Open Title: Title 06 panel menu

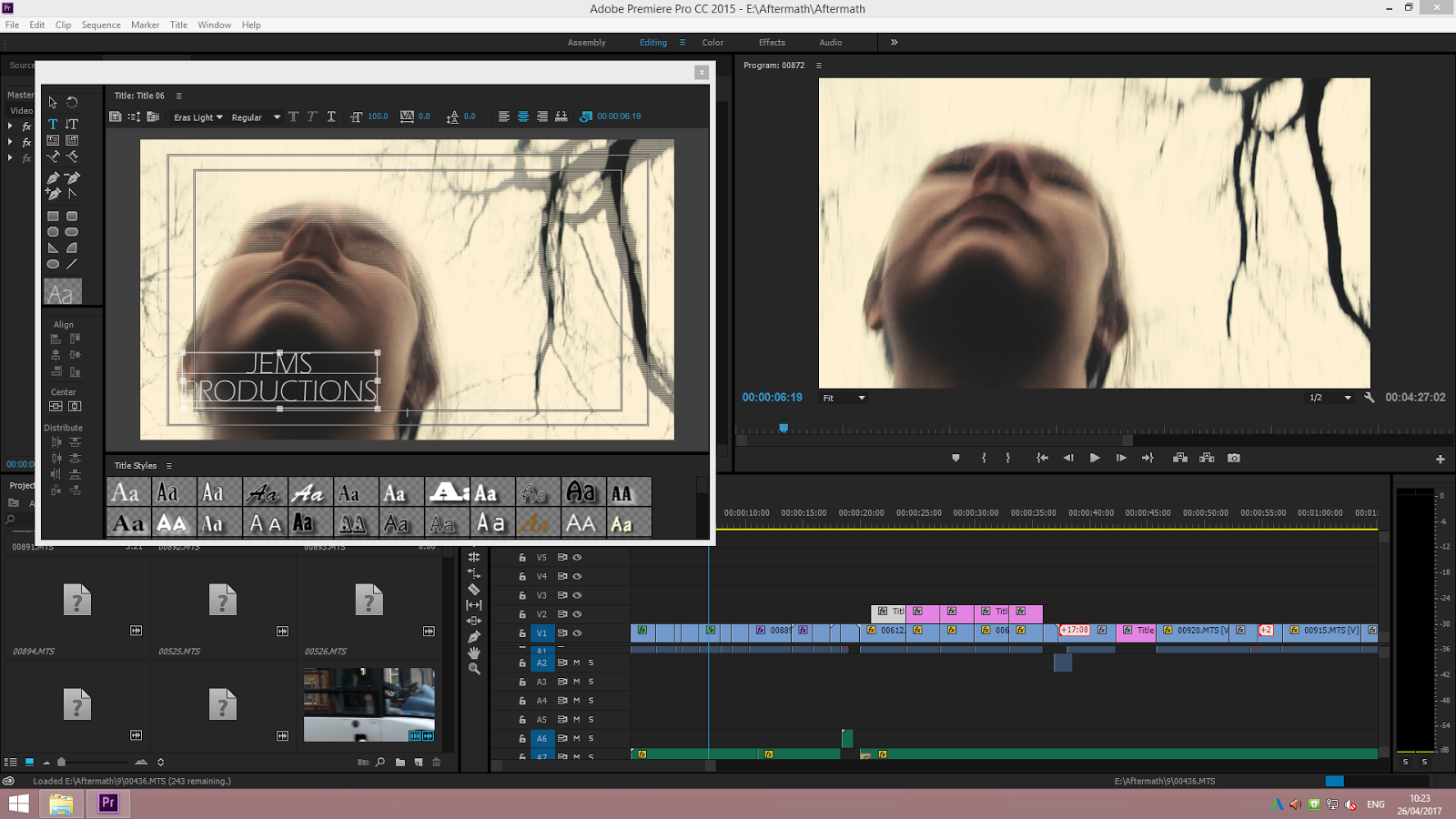click(x=178, y=96)
